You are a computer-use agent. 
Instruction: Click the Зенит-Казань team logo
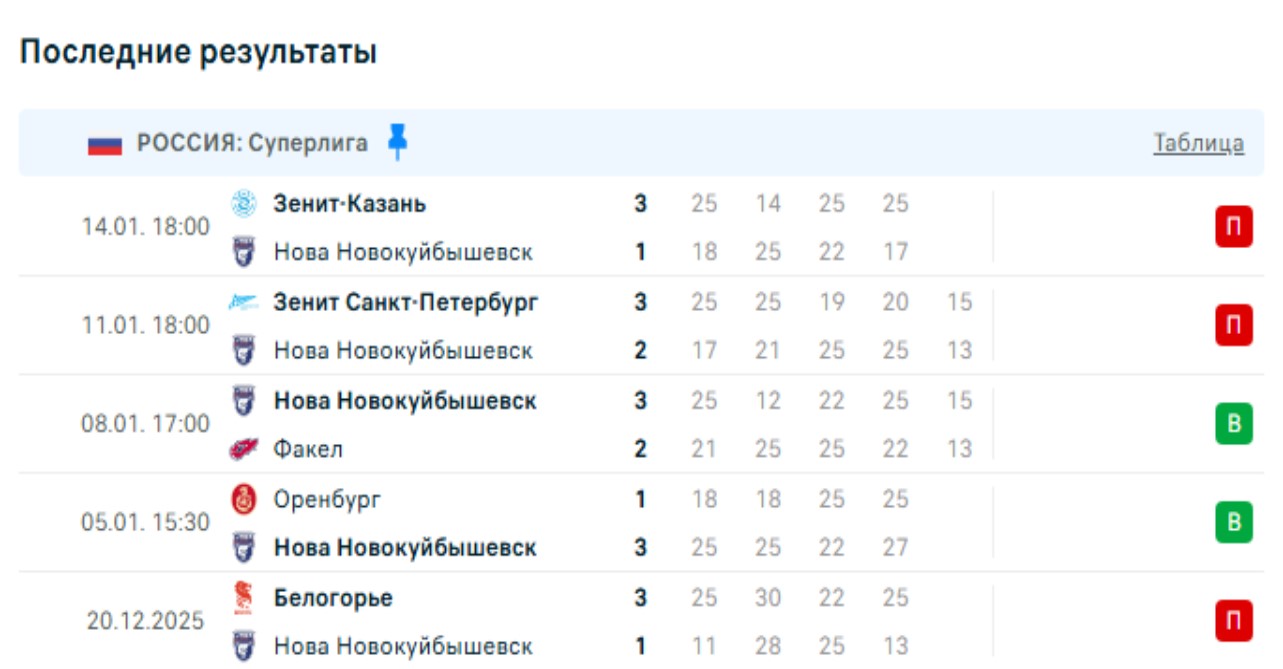(244, 204)
